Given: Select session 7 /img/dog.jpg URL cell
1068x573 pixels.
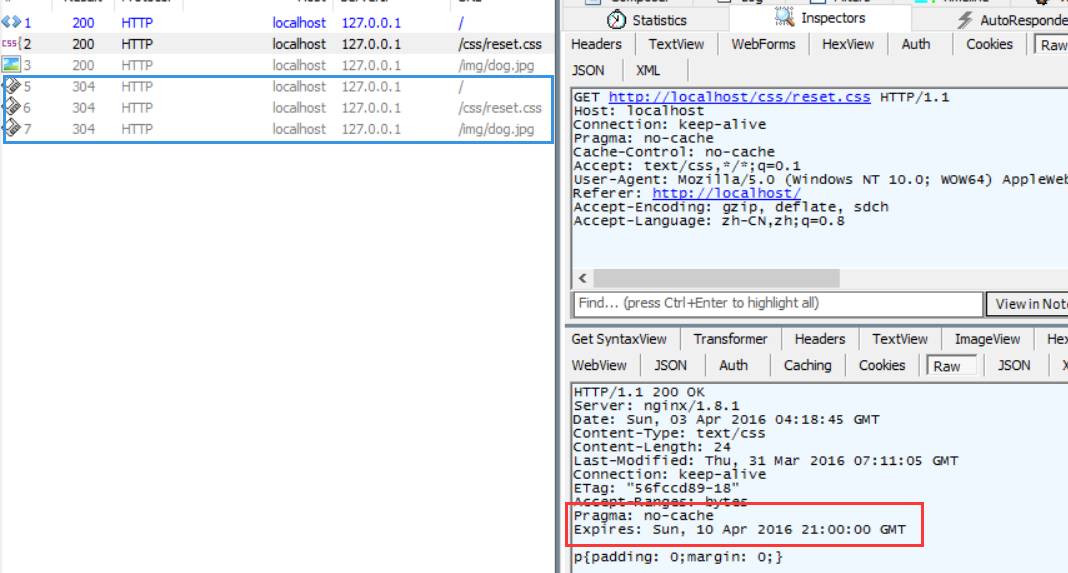Looking at the screenshot, I should (x=497, y=129).
